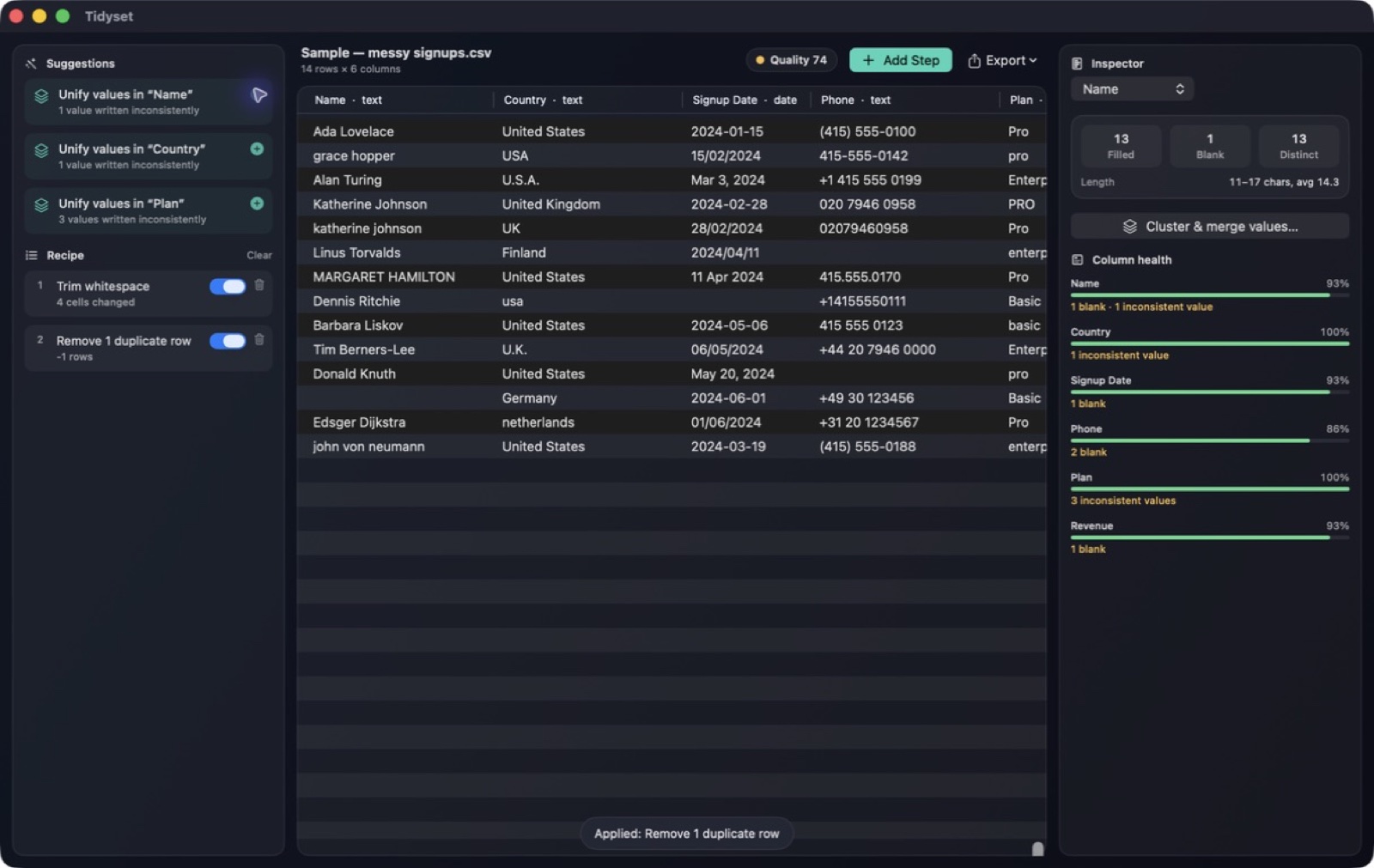Viewport: 1374px width, 868px height.
Task: Delete the Remove duplicate row step trash icon
Action: click(x=259, y=340)
